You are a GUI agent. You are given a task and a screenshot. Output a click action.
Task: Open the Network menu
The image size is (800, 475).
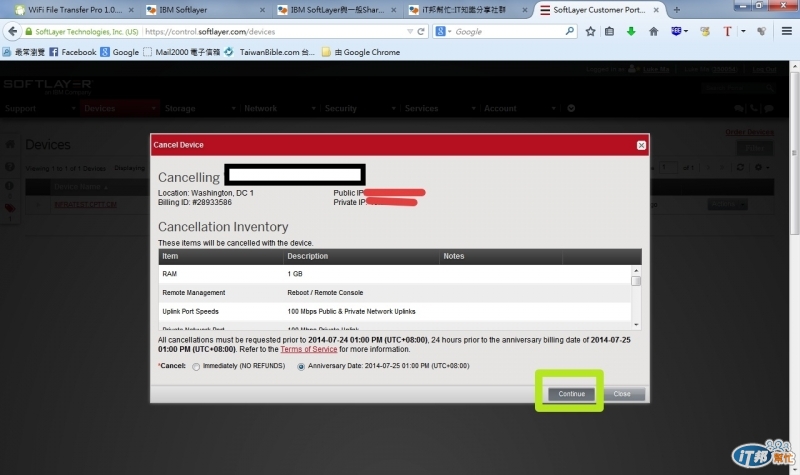(280, 108)
